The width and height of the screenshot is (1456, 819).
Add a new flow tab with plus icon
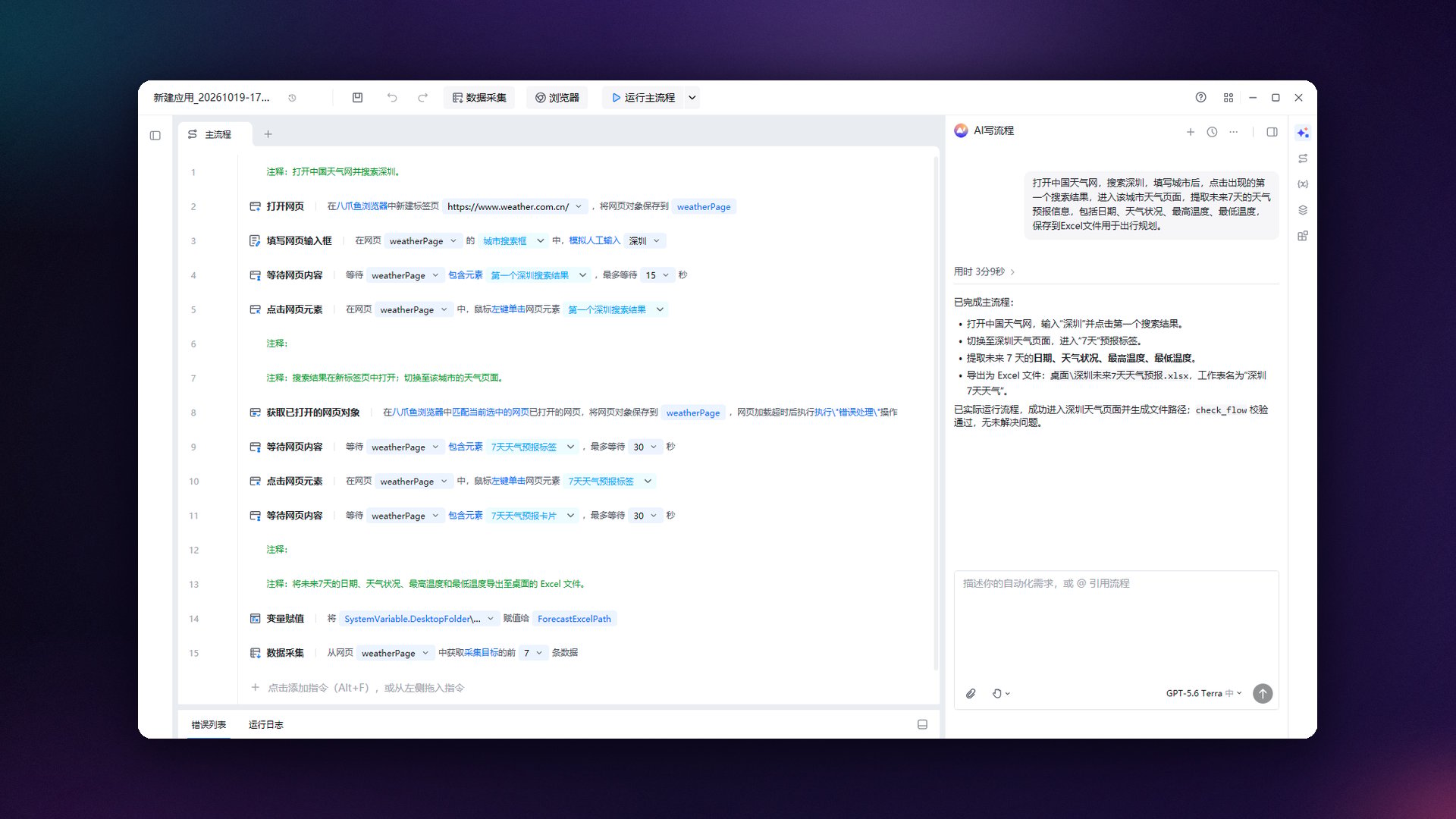[x=268, y=134]
